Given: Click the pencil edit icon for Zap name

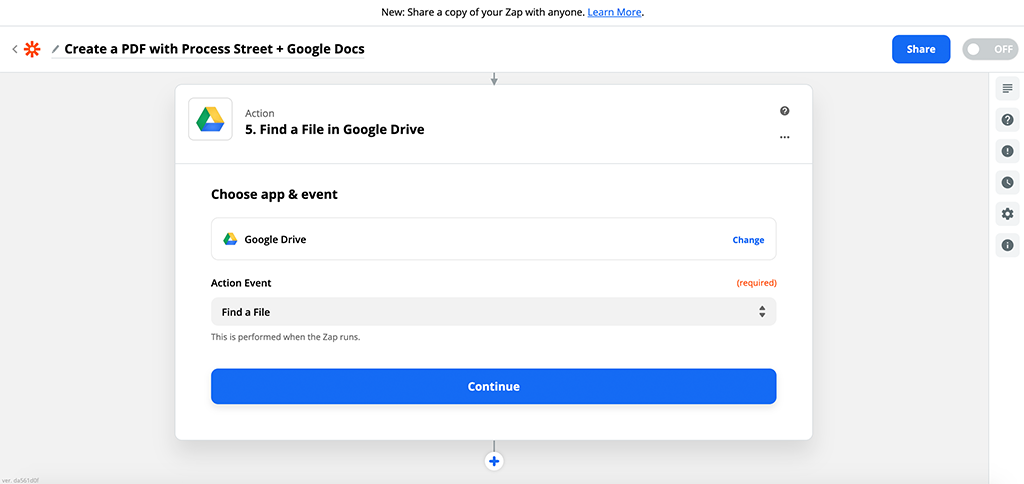Looking at the screenshot, I should [x=56, y=49].
